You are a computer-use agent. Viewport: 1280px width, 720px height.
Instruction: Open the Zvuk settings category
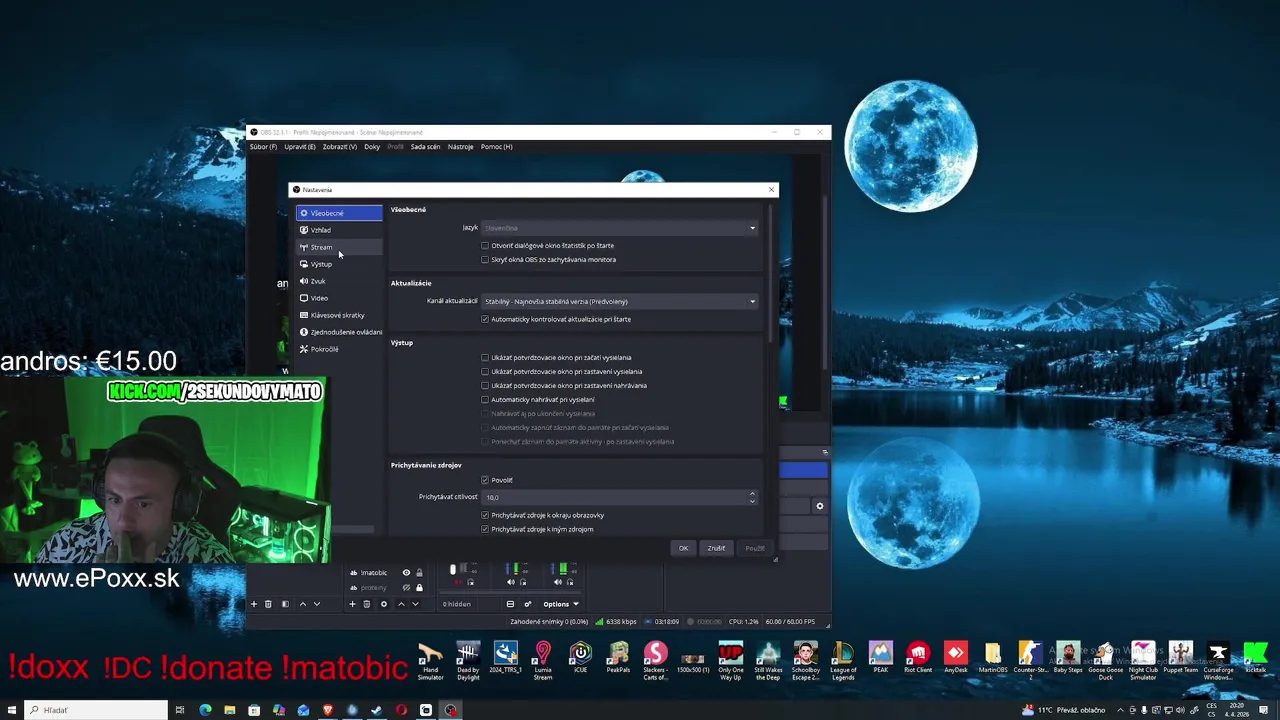tap(339, 281)
